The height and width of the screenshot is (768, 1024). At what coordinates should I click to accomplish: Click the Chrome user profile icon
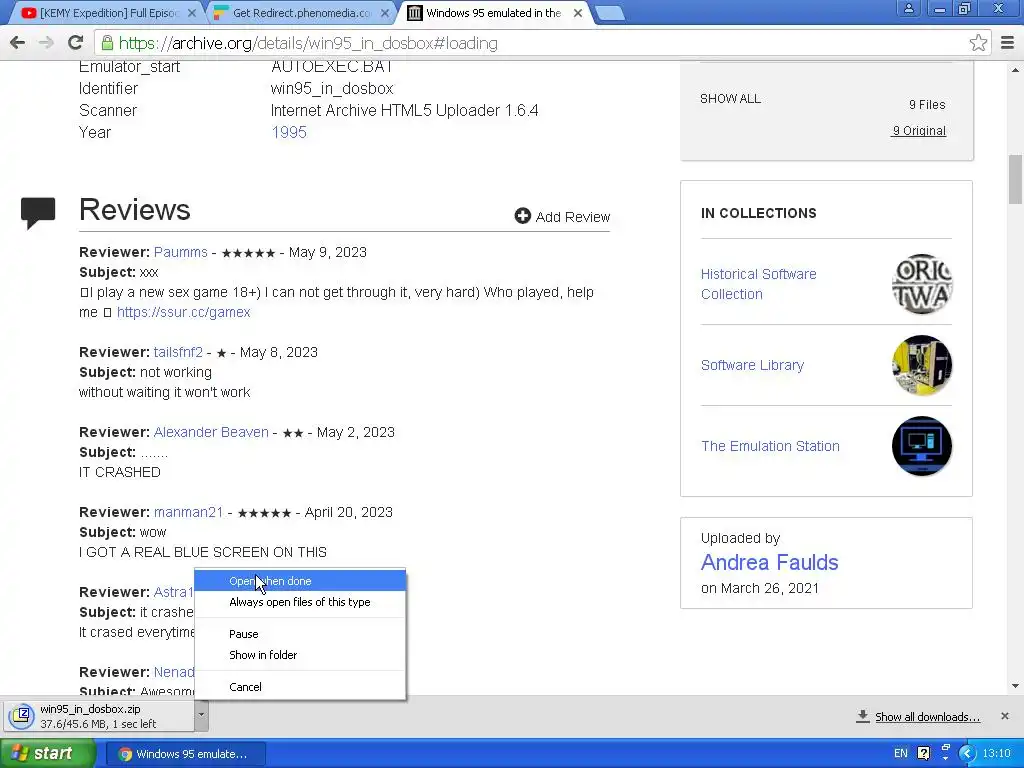click(908, 8)
